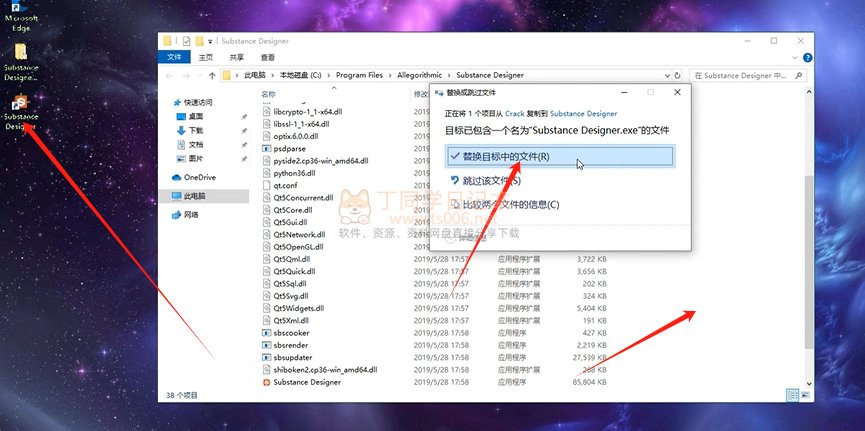Viewport: 865px width, 431px height.
Task: Expand the chevron after 此电脑 in breadcrumb
Action: tap(273, 75)
